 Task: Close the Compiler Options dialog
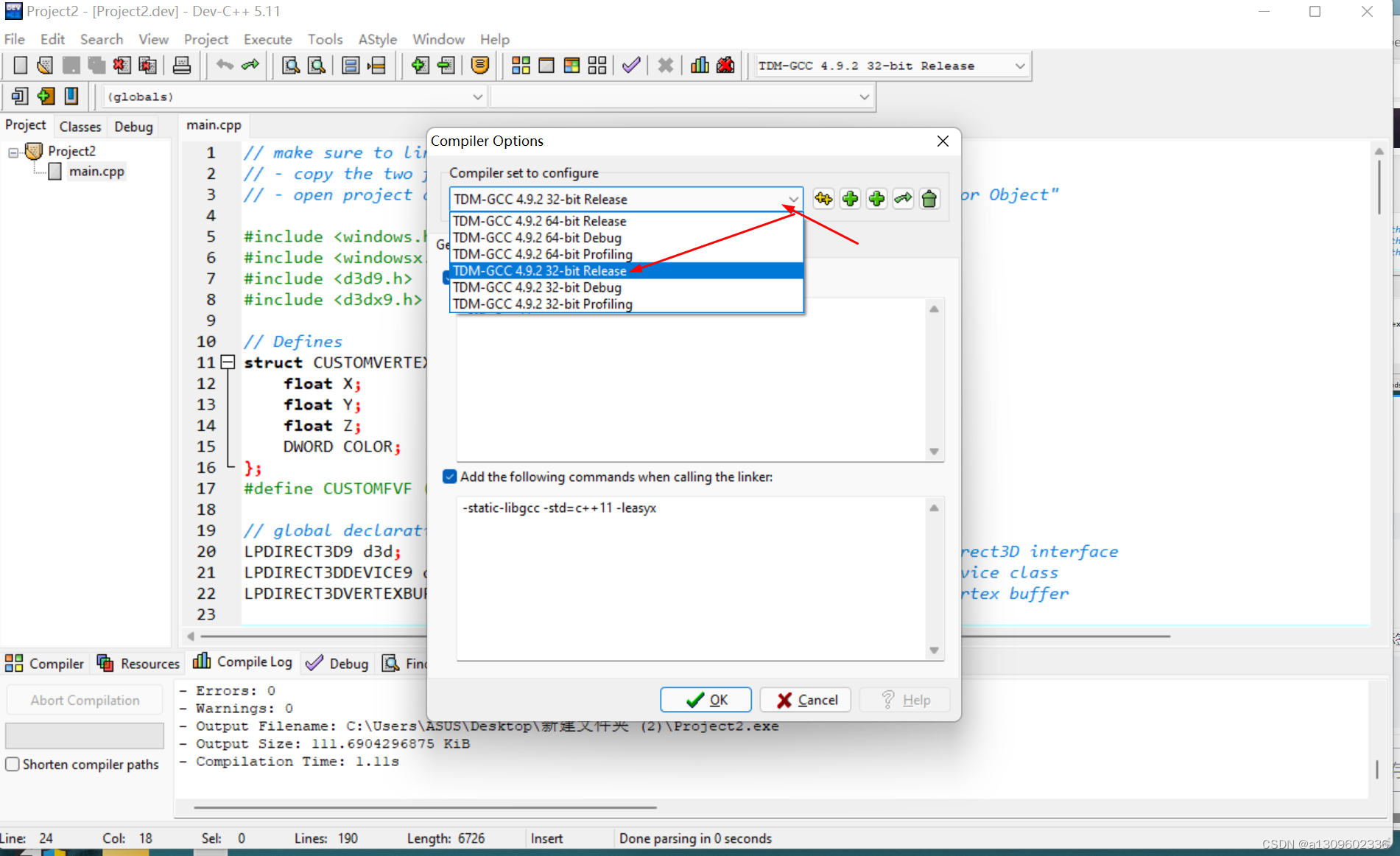coord(943,141)
